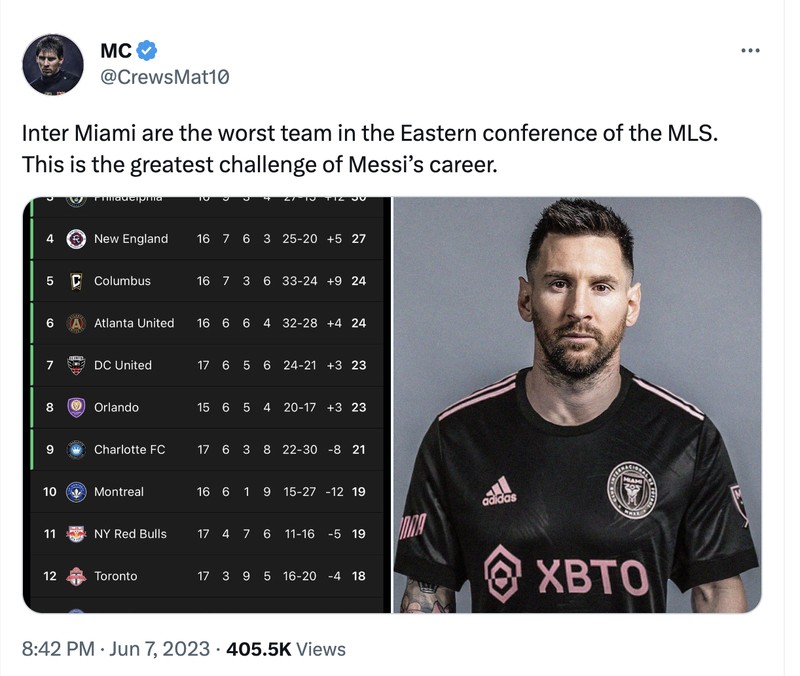Click the NY Red Bulls logo
The width and height of the screenshot is (800, 676).
click(74, 533)
